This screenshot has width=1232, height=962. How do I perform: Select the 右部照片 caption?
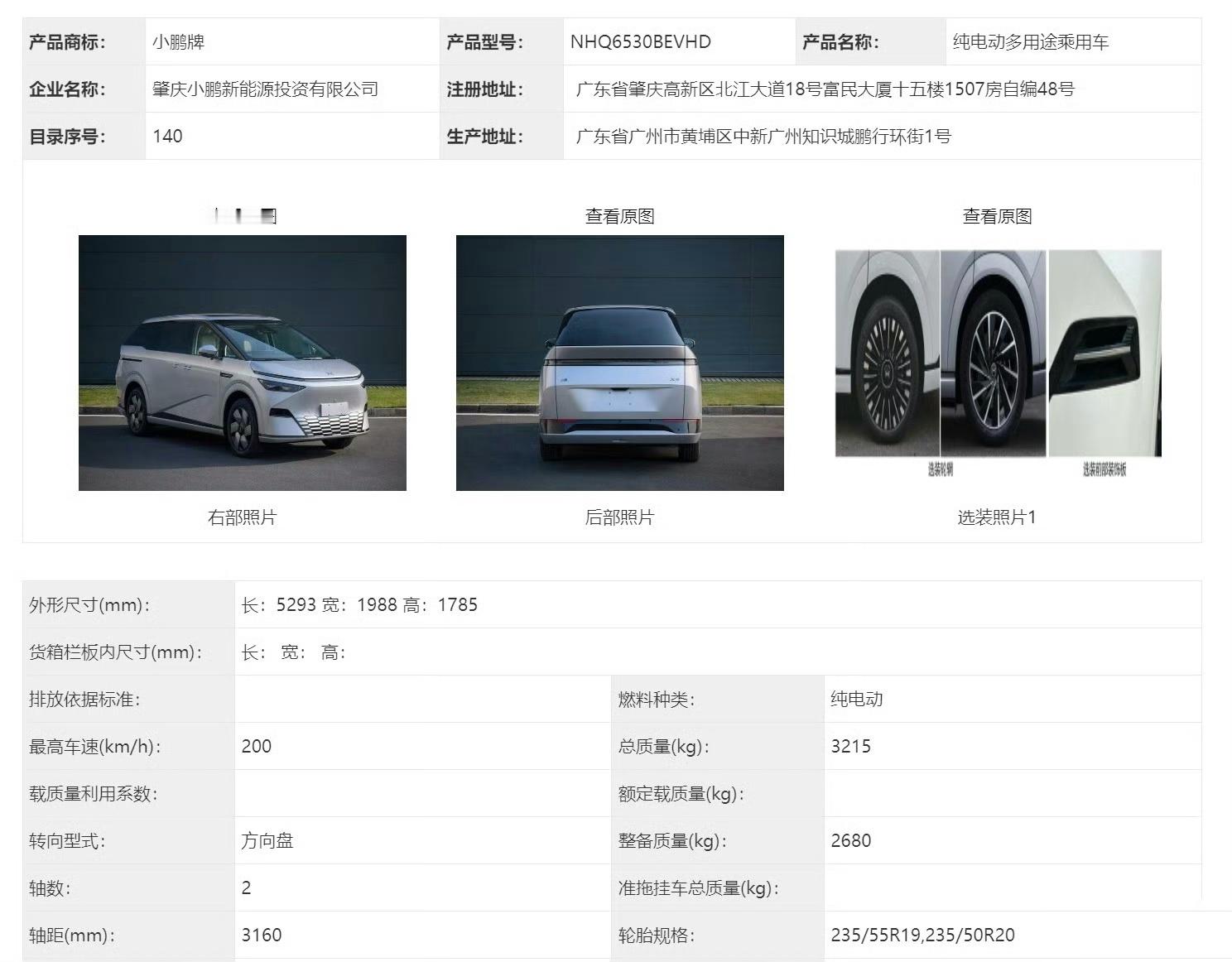[243, 517]
